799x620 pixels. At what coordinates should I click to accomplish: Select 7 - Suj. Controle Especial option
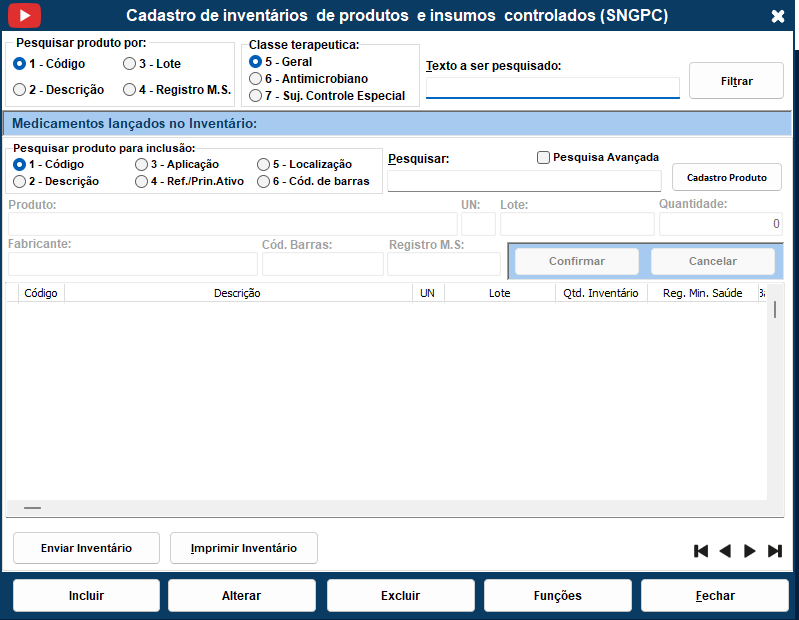pos(256,96)
